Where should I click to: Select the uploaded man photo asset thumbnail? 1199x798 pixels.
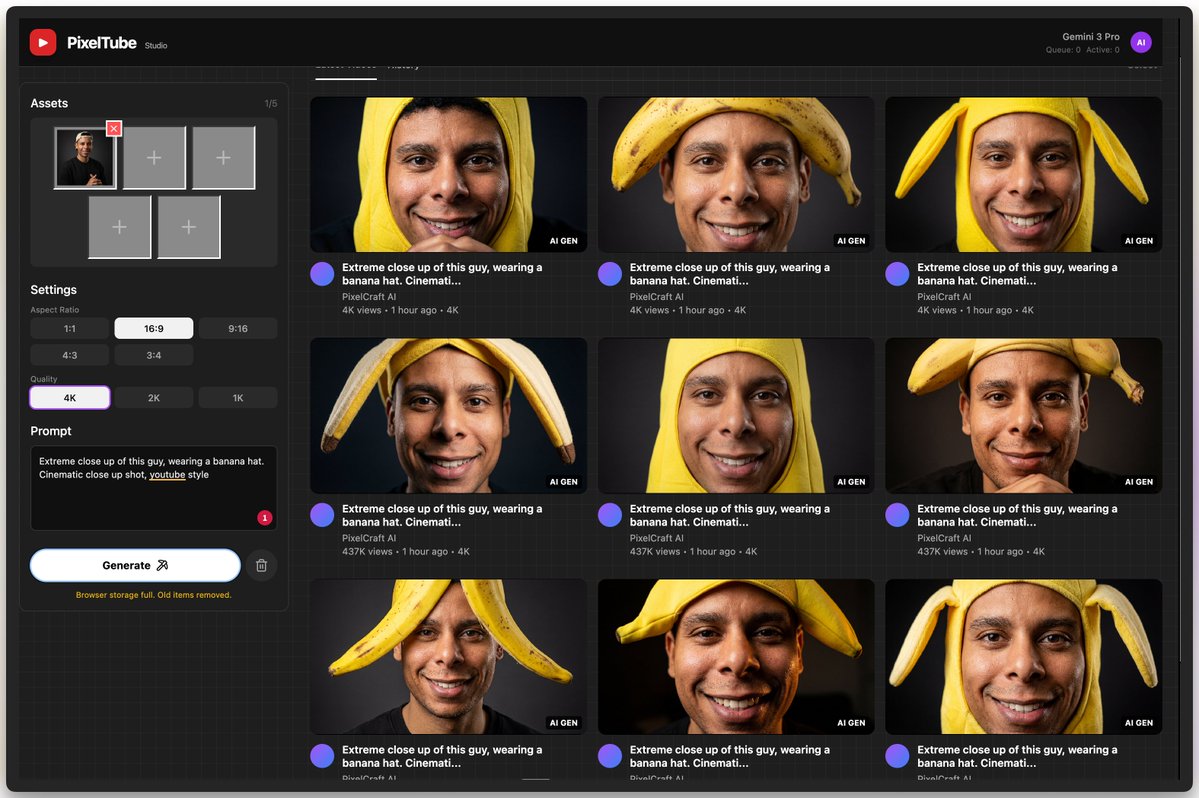85,157
